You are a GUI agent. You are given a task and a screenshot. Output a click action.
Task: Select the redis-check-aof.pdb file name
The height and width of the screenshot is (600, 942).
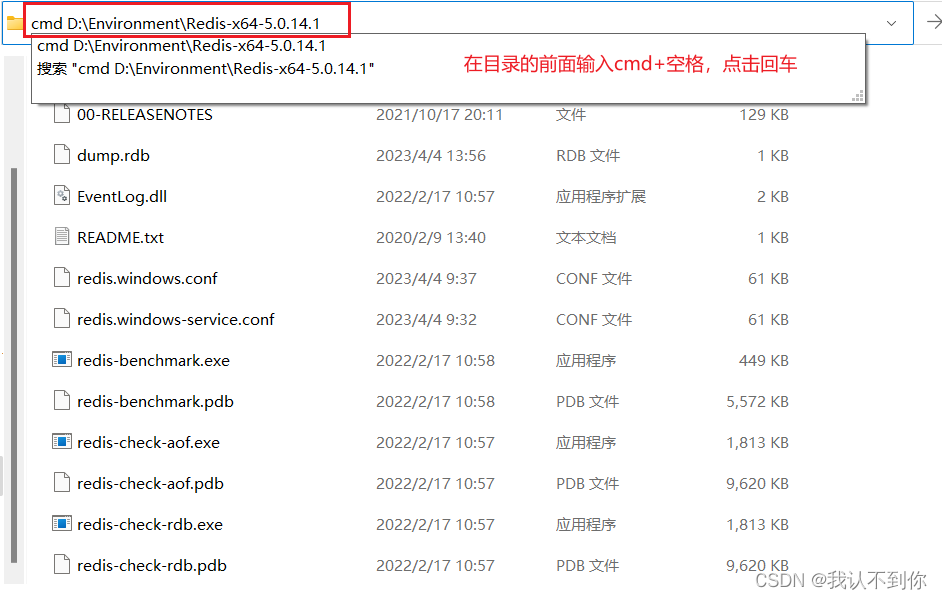pos(150,483)
